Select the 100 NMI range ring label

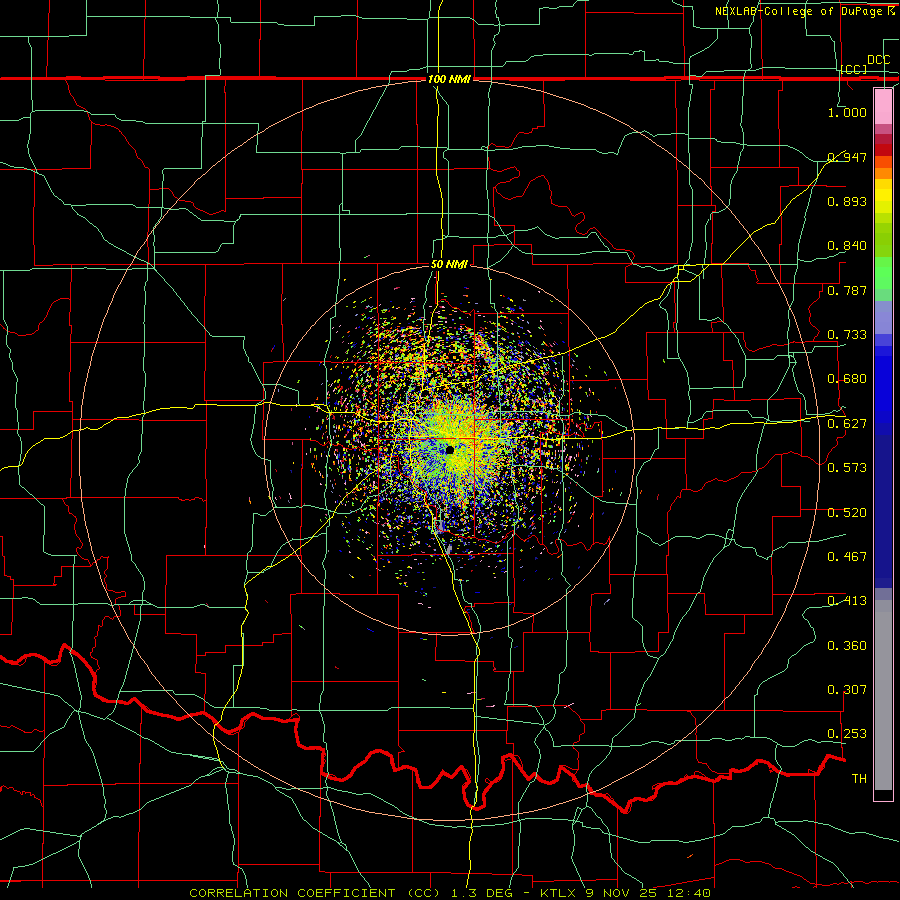click(449, 79)
